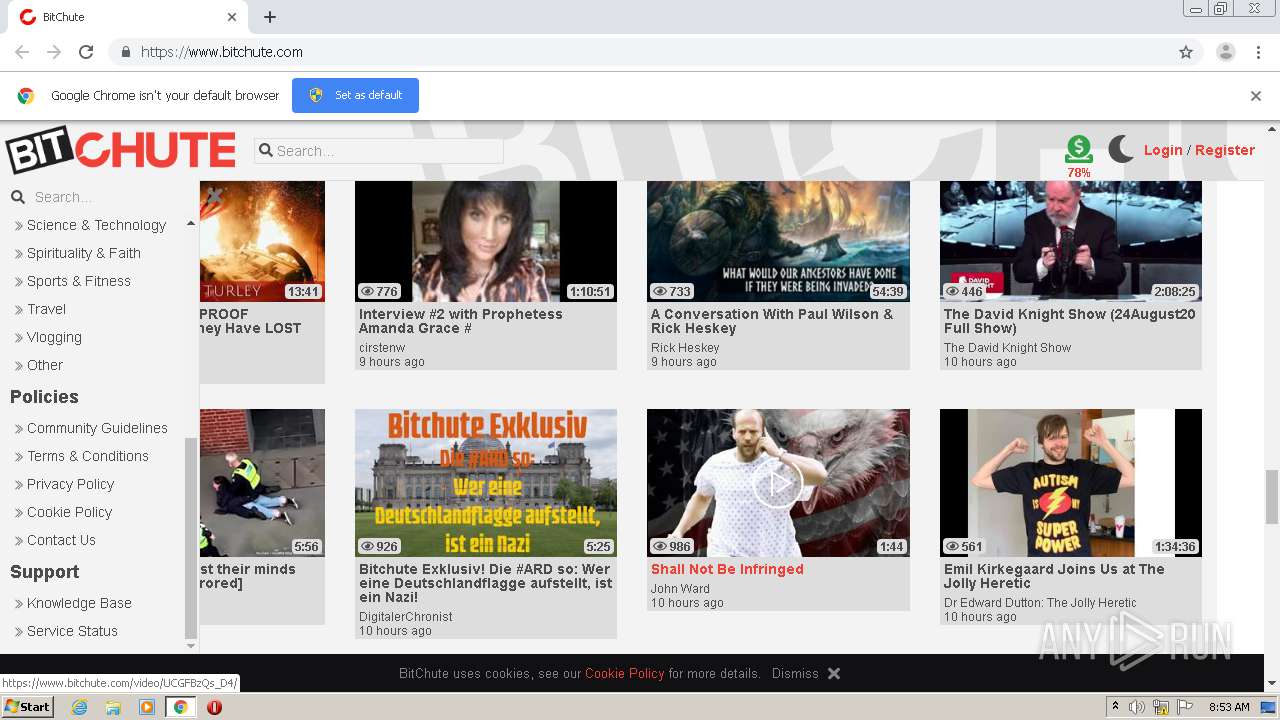Open Cookie Policy in sidebar
Screen dimensions: 1280x720
click(x=69, y=512)
